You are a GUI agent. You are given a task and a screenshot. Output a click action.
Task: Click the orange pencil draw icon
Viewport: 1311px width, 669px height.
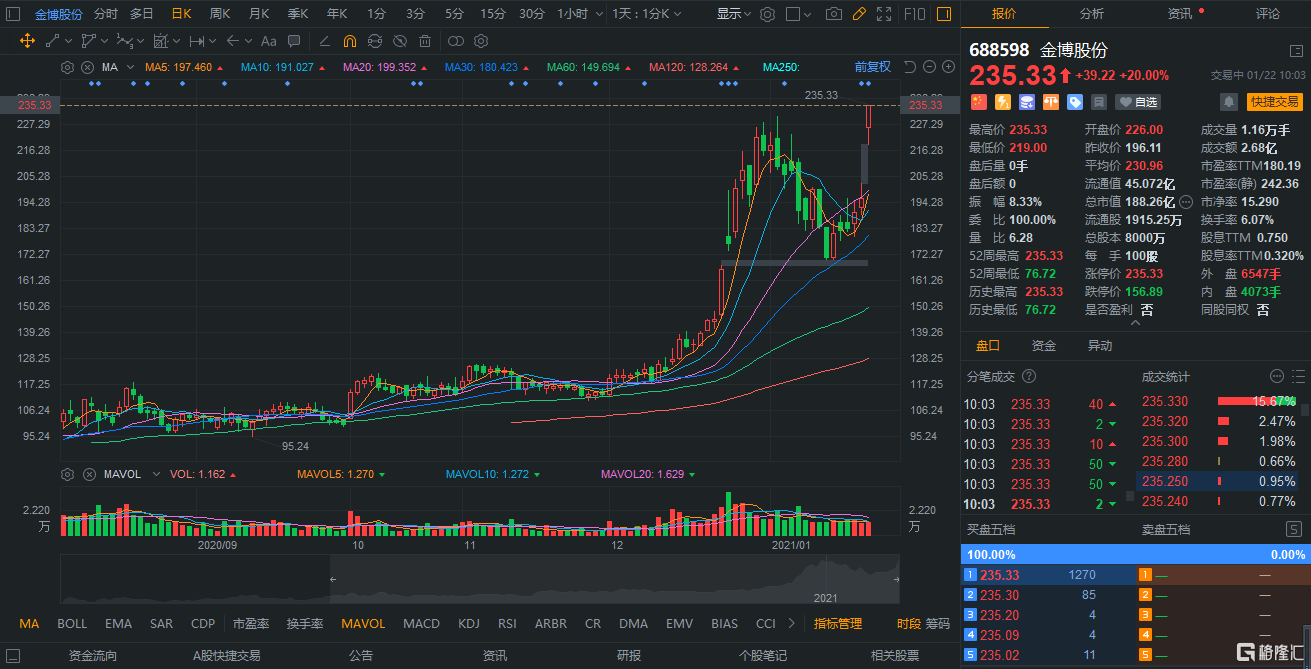(x=858, y=14)
